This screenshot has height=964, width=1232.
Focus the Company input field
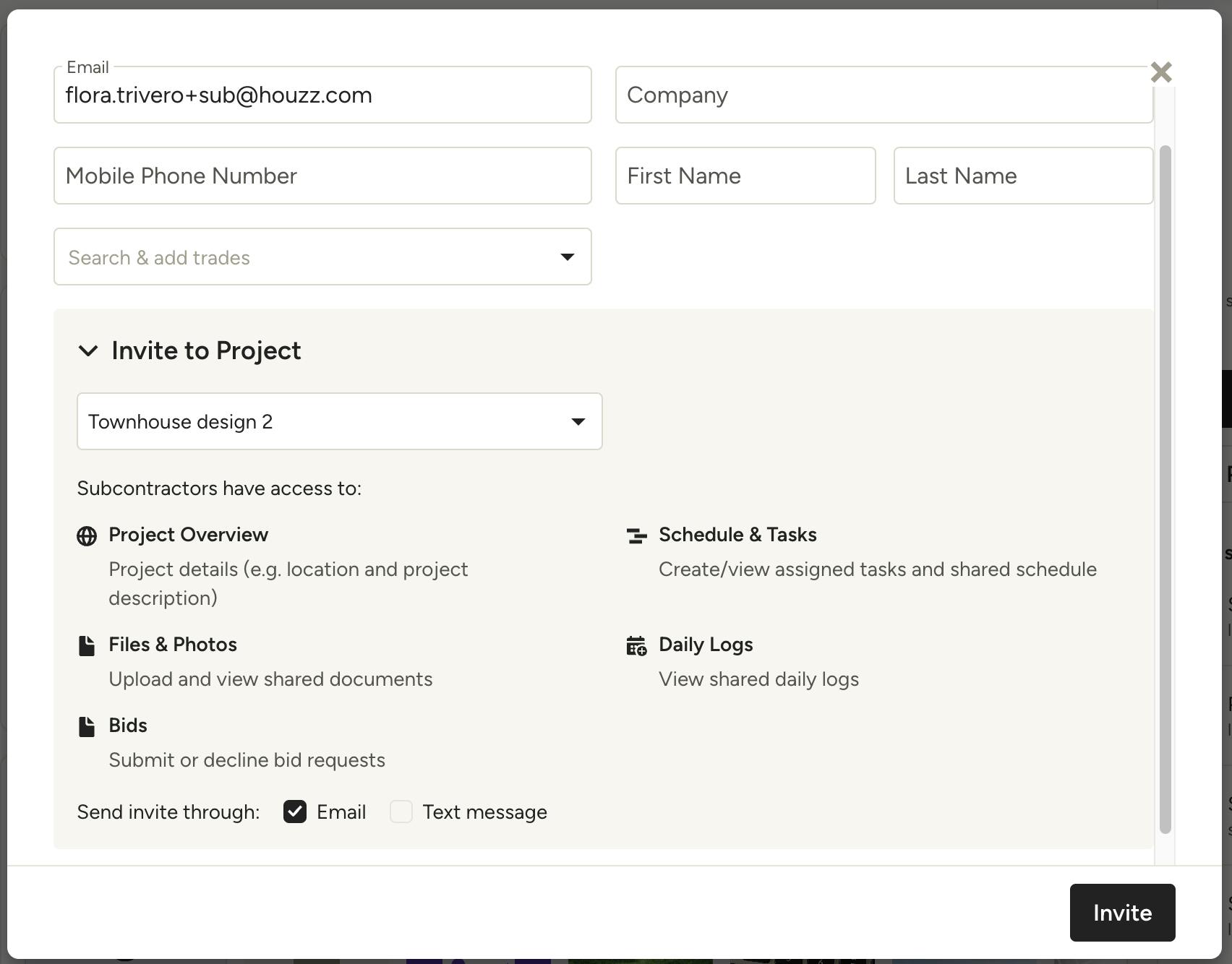tap(884, 95)
